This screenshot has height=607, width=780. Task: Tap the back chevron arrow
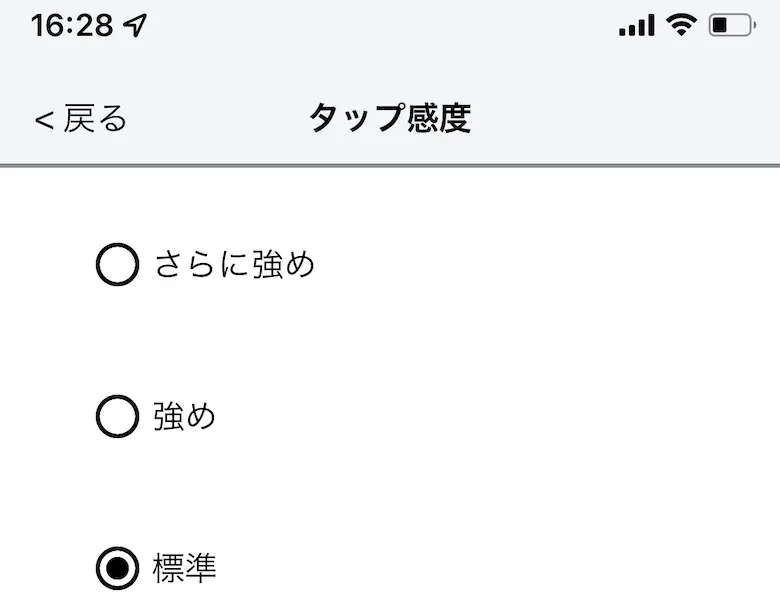click(43, 120)
